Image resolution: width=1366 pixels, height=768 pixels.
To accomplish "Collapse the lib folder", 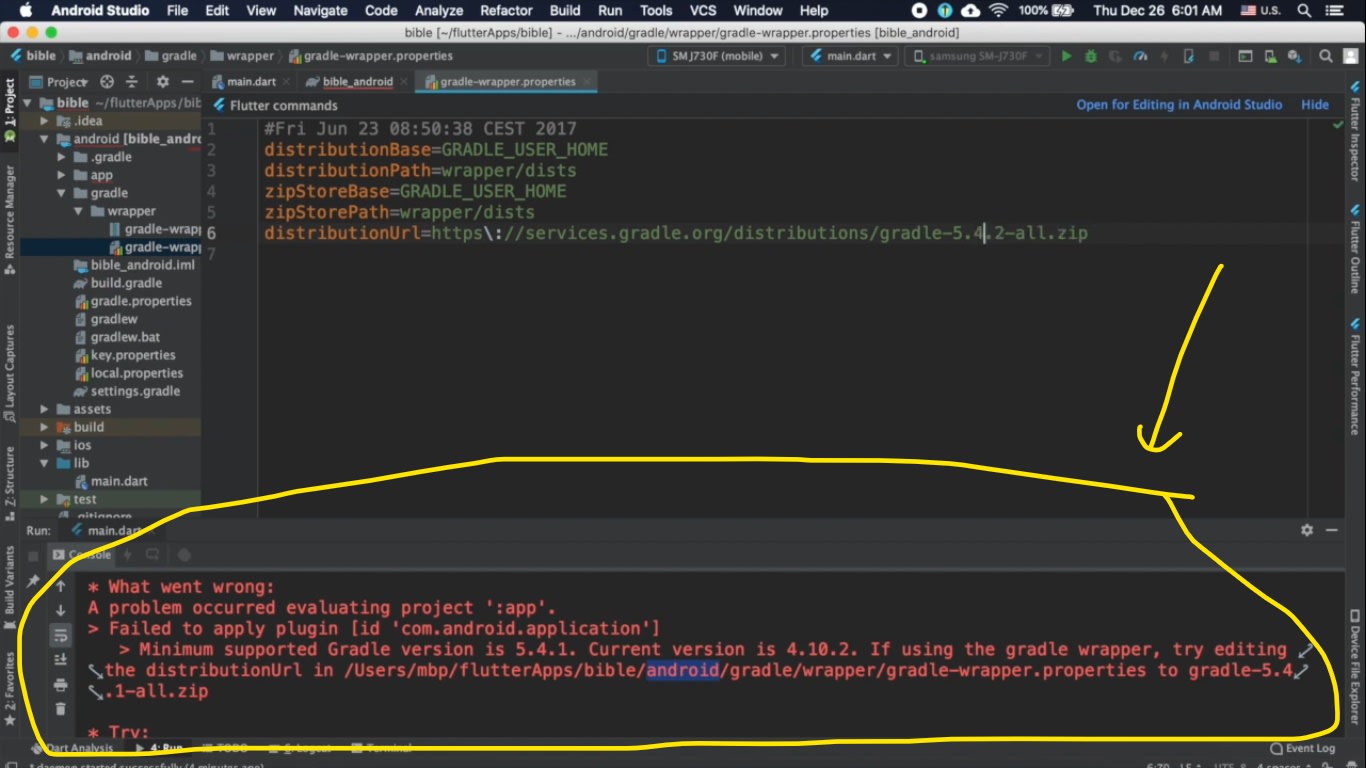I will tap(45, 463).
